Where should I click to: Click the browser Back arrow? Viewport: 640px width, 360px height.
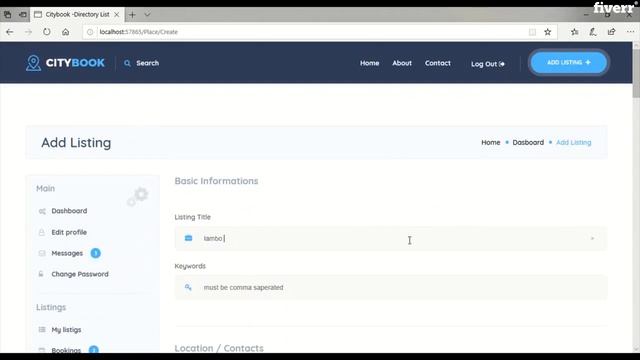point(9,32)
